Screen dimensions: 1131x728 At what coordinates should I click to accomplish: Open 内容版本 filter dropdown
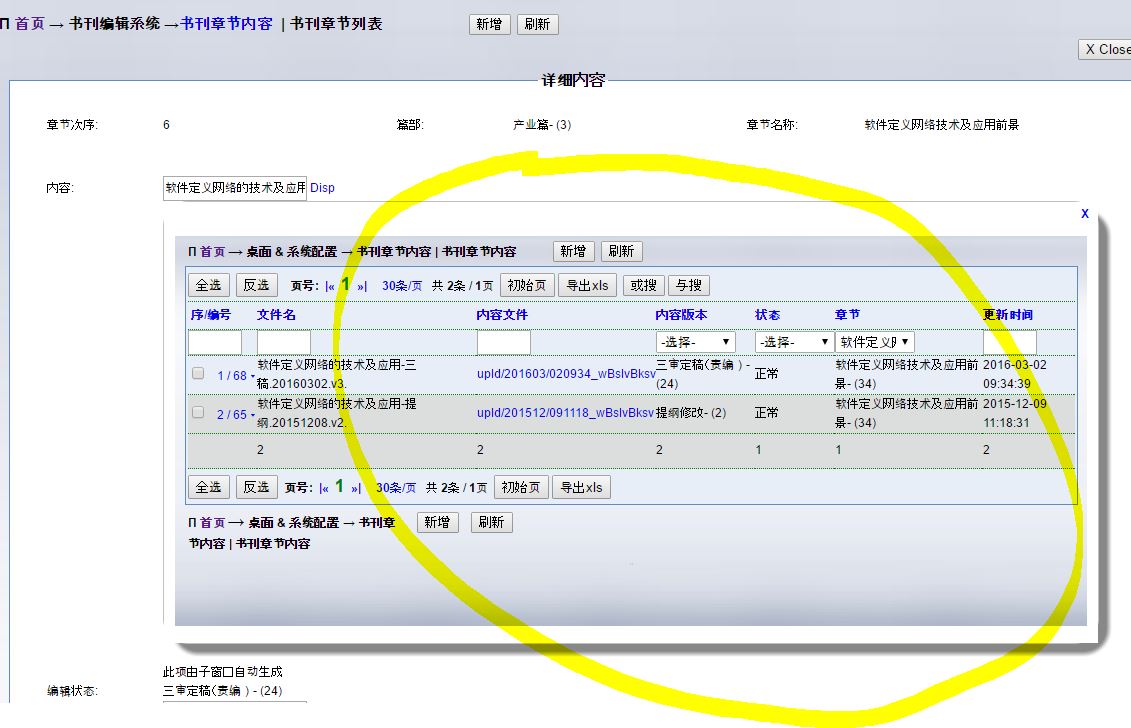point(695,343)
